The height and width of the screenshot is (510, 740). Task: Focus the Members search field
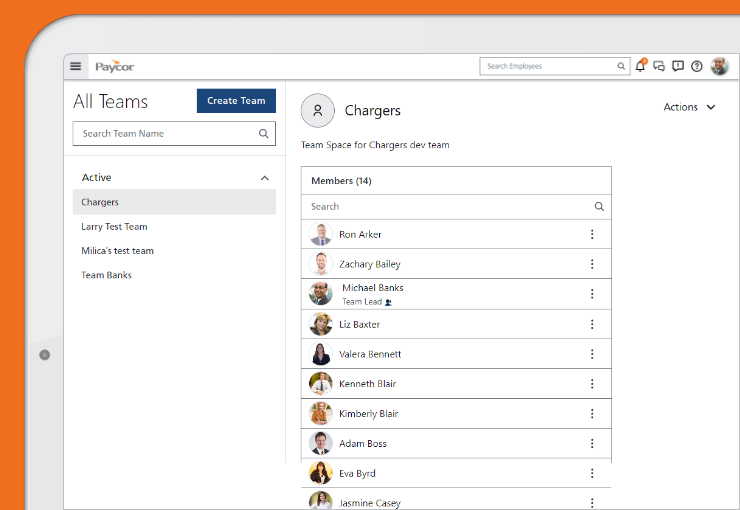click(x=456, y=207)
